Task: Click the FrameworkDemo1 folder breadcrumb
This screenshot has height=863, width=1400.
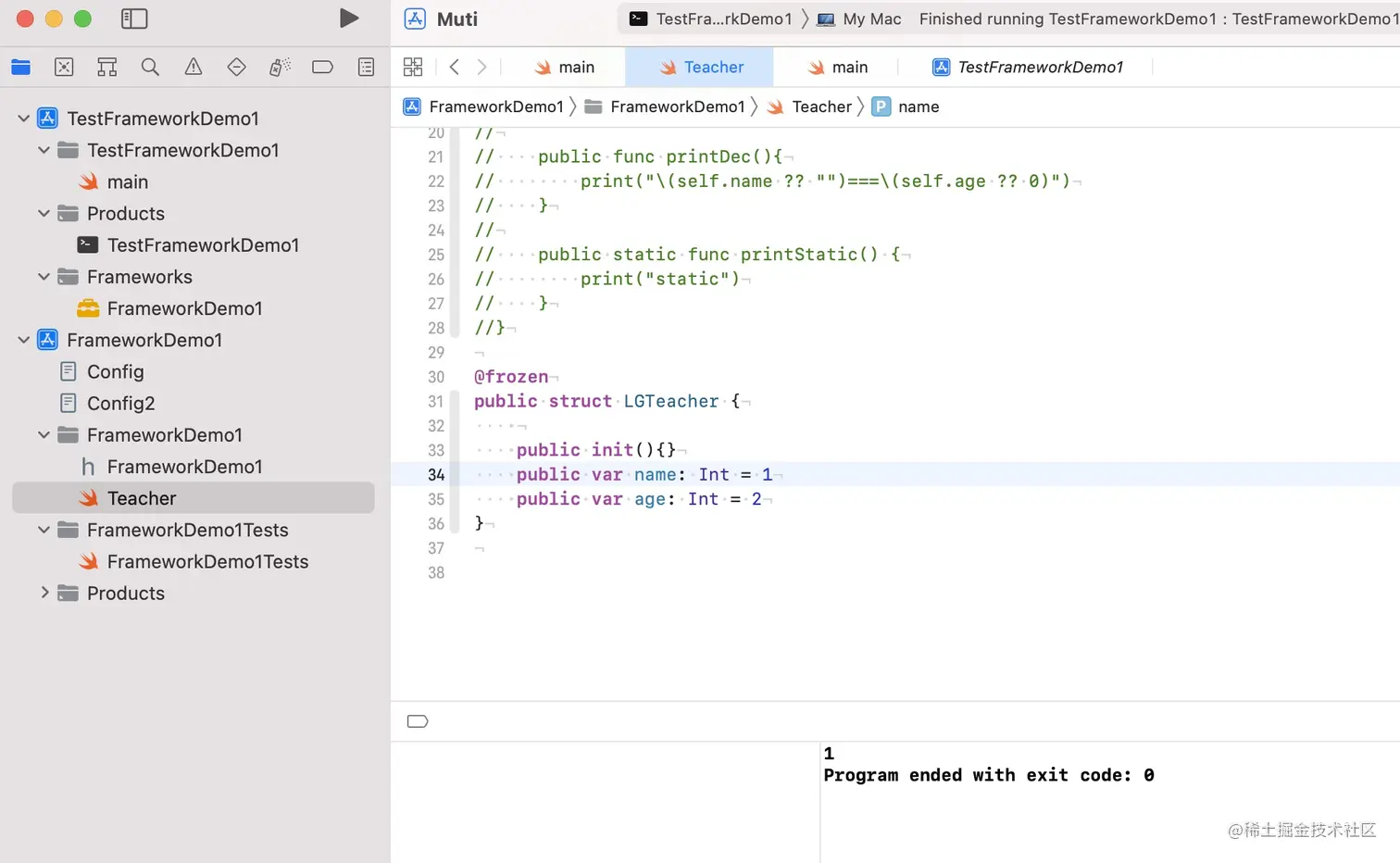Action: 665,106
